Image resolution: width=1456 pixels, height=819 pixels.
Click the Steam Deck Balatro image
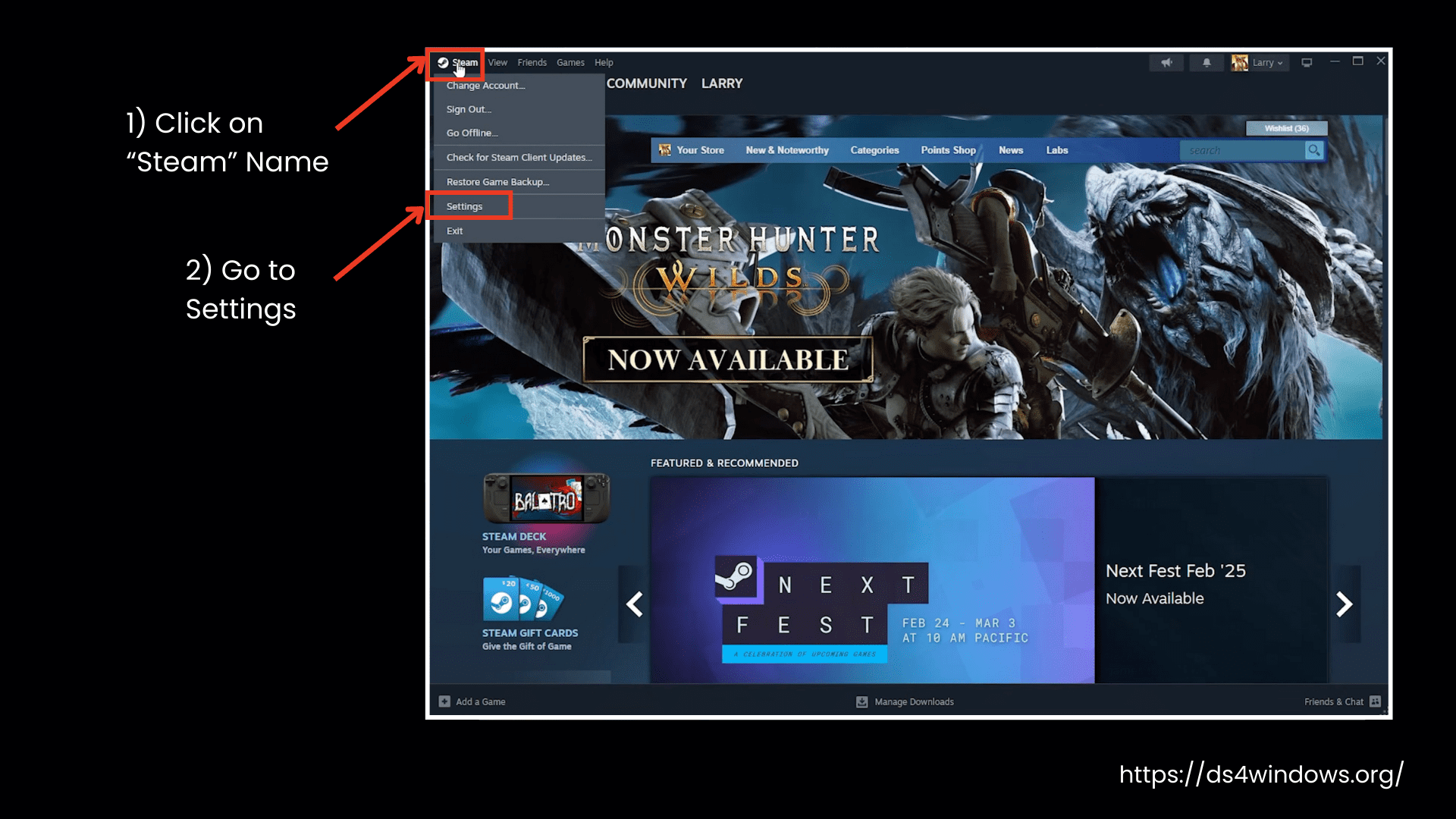pos(546,498)
